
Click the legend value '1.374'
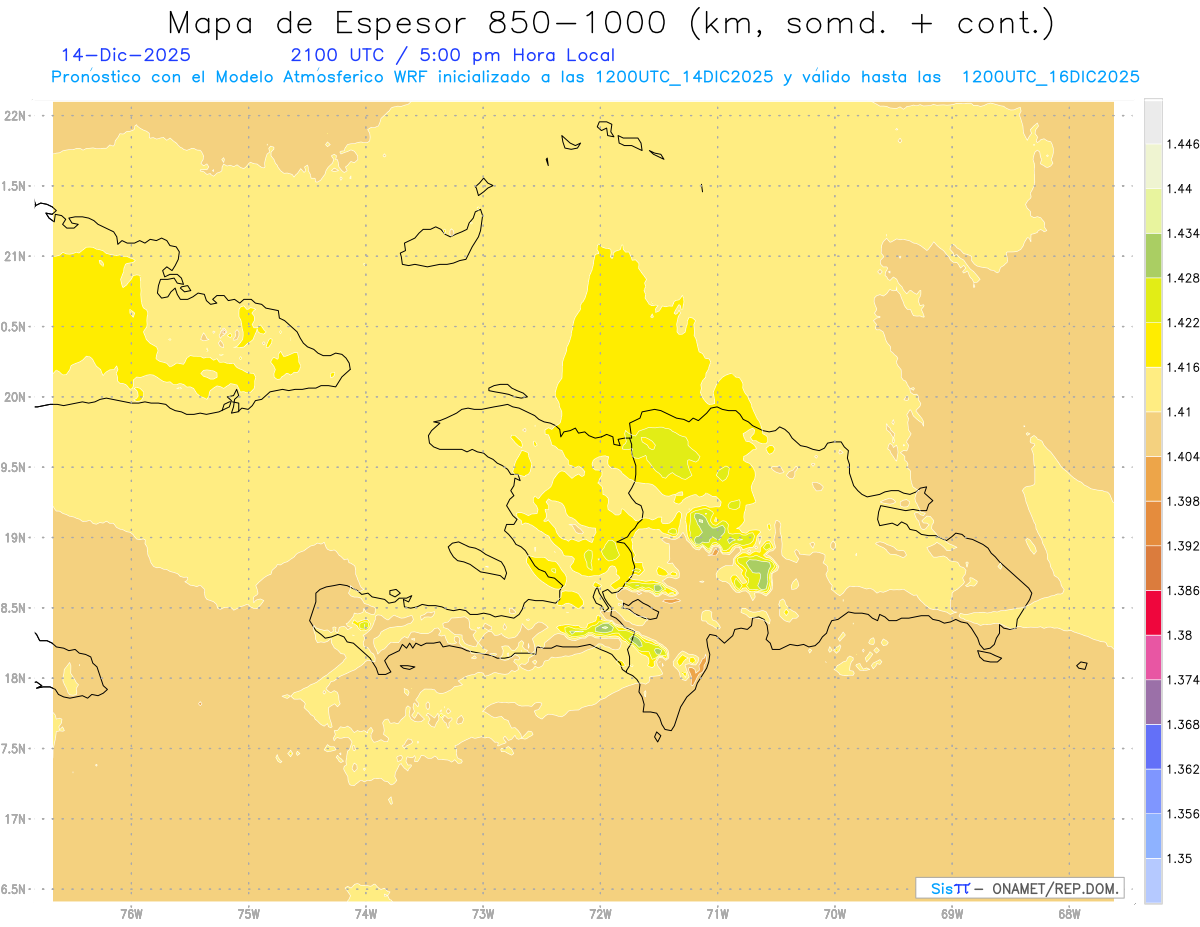click(x=1184, y=680)
